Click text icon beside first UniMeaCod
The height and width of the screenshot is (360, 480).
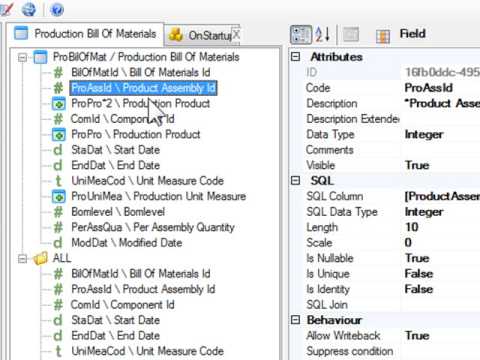58,181
